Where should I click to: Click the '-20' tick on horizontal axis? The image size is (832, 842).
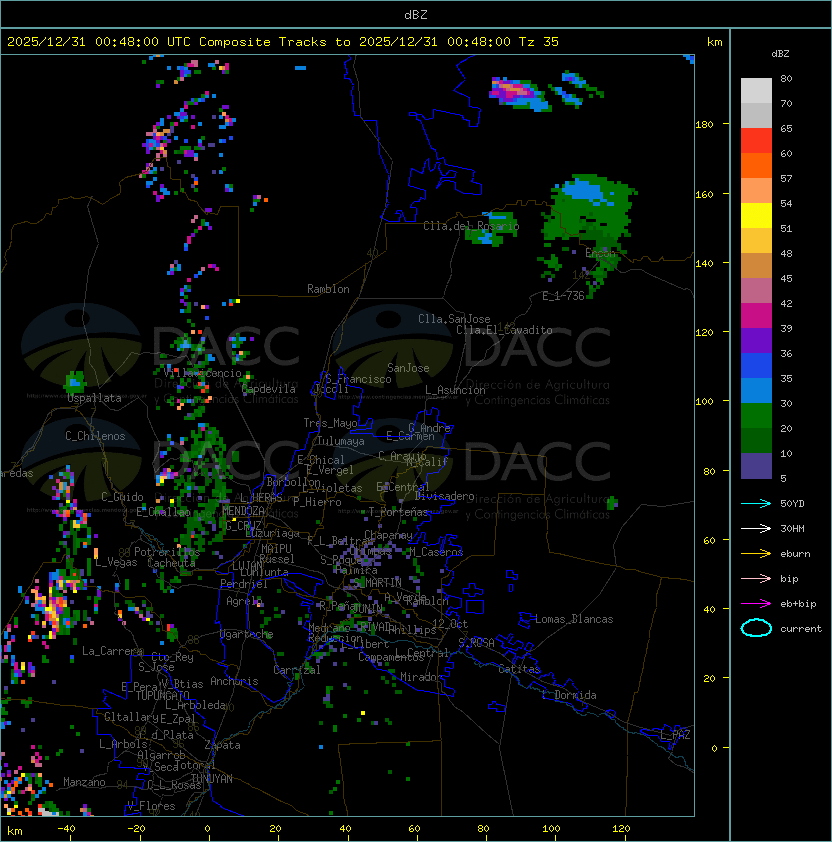coord(136,829)
